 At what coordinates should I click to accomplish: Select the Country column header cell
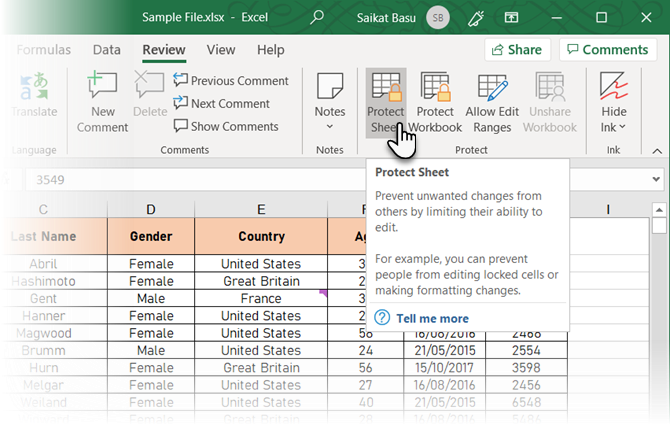point(260,236)
